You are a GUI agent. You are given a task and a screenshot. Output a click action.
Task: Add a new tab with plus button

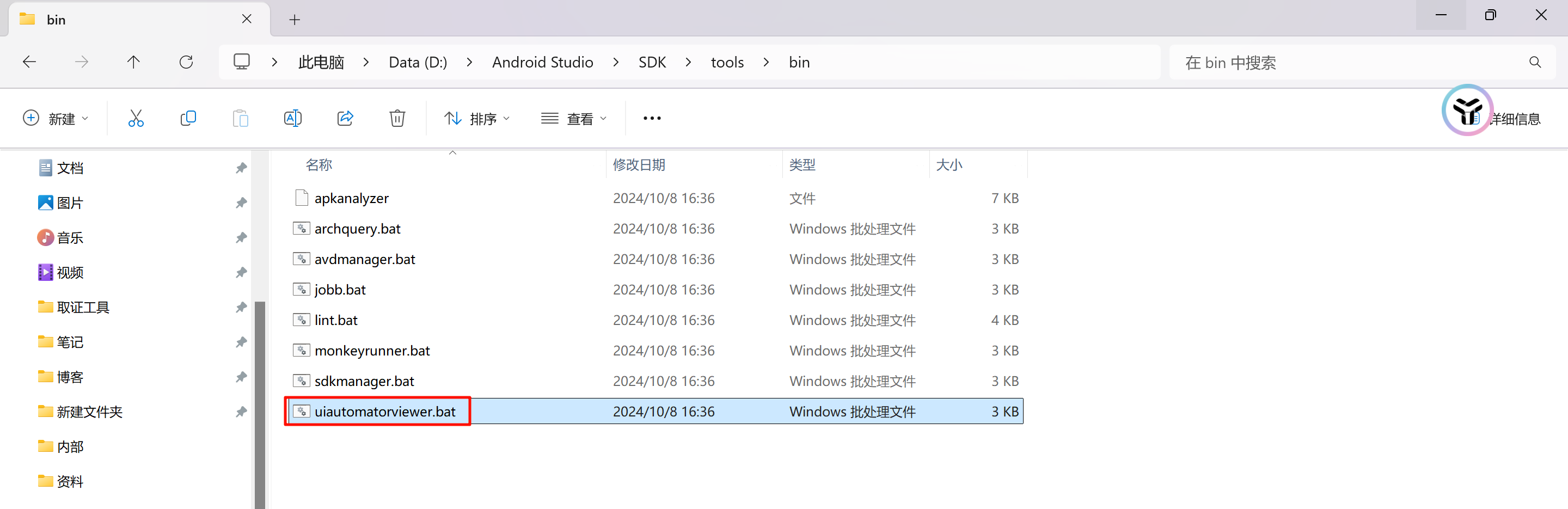point(295,20)
